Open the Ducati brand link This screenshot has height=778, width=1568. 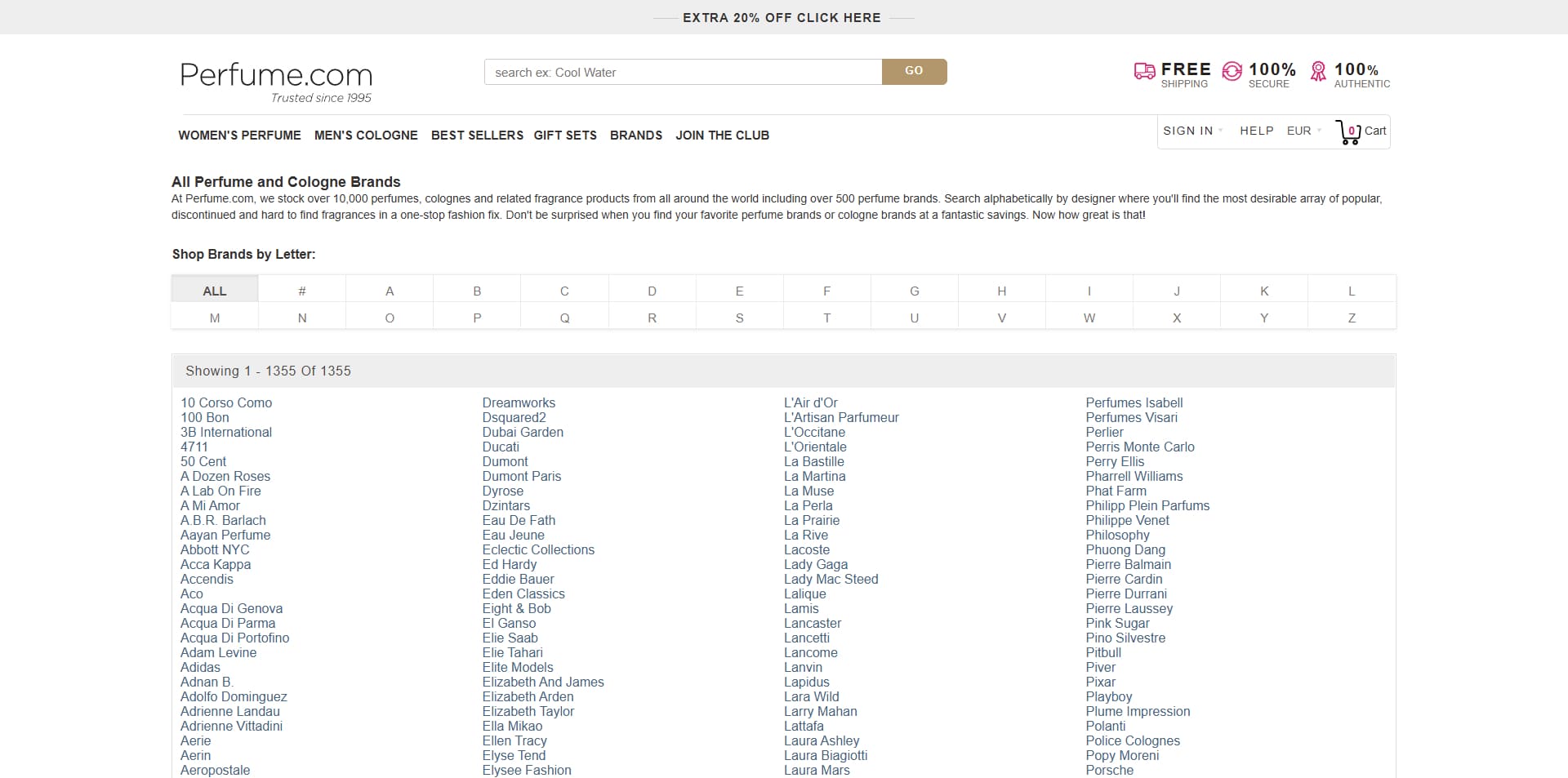tap(501, 447)
